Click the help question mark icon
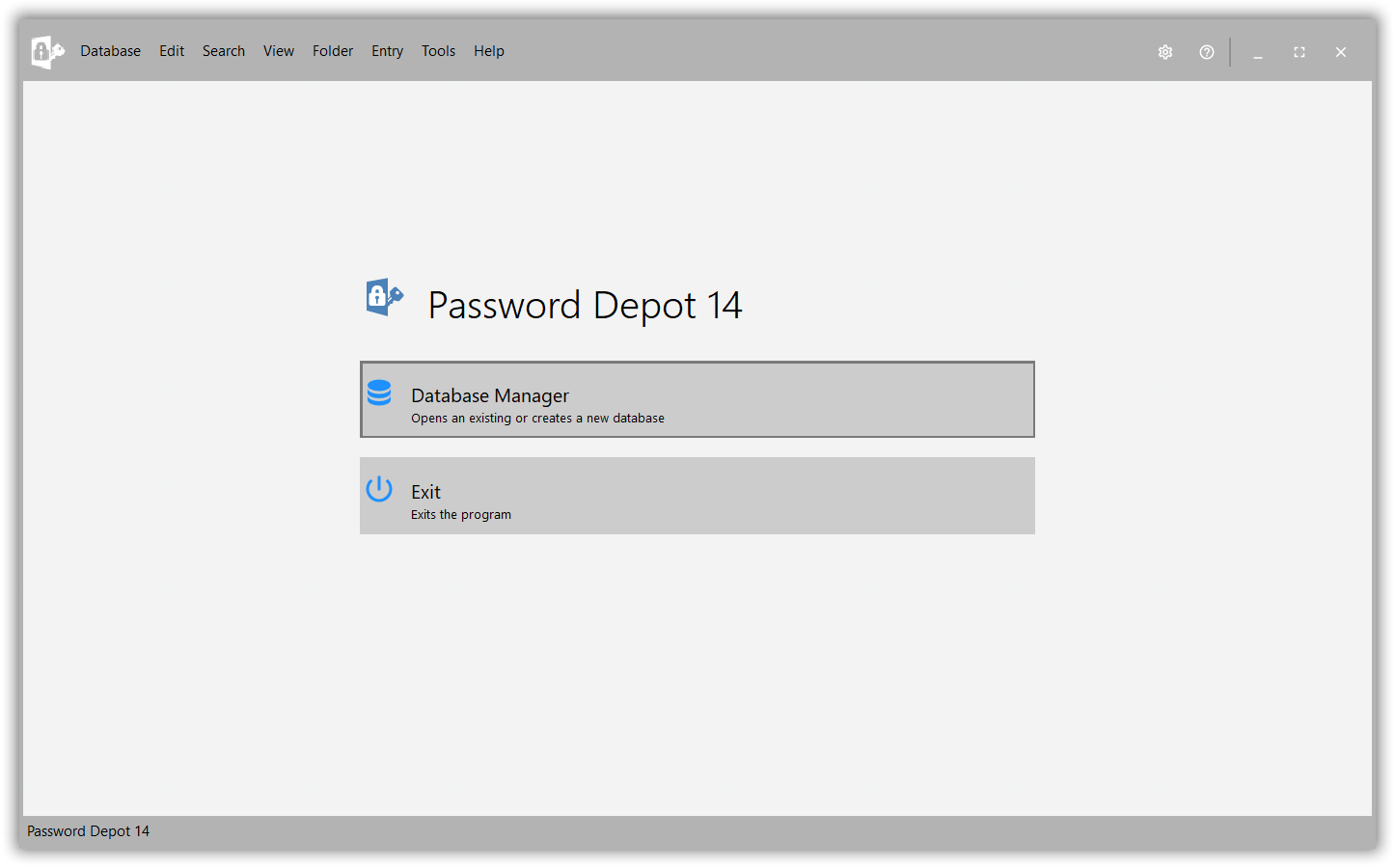The height and width of the screenshot is (868, 1395). point(1207,52)
